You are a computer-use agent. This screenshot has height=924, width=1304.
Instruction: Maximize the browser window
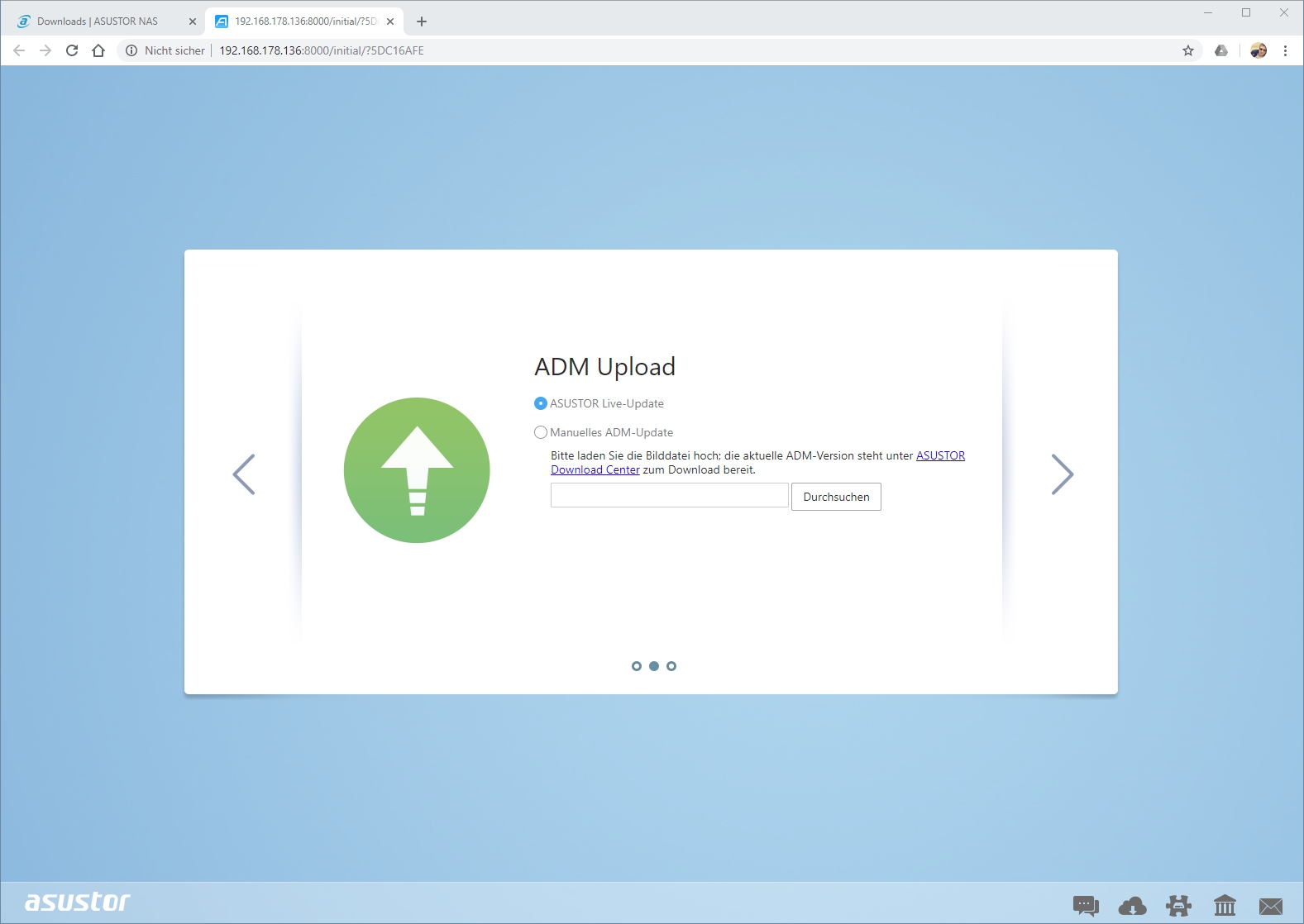(1246, 12)
